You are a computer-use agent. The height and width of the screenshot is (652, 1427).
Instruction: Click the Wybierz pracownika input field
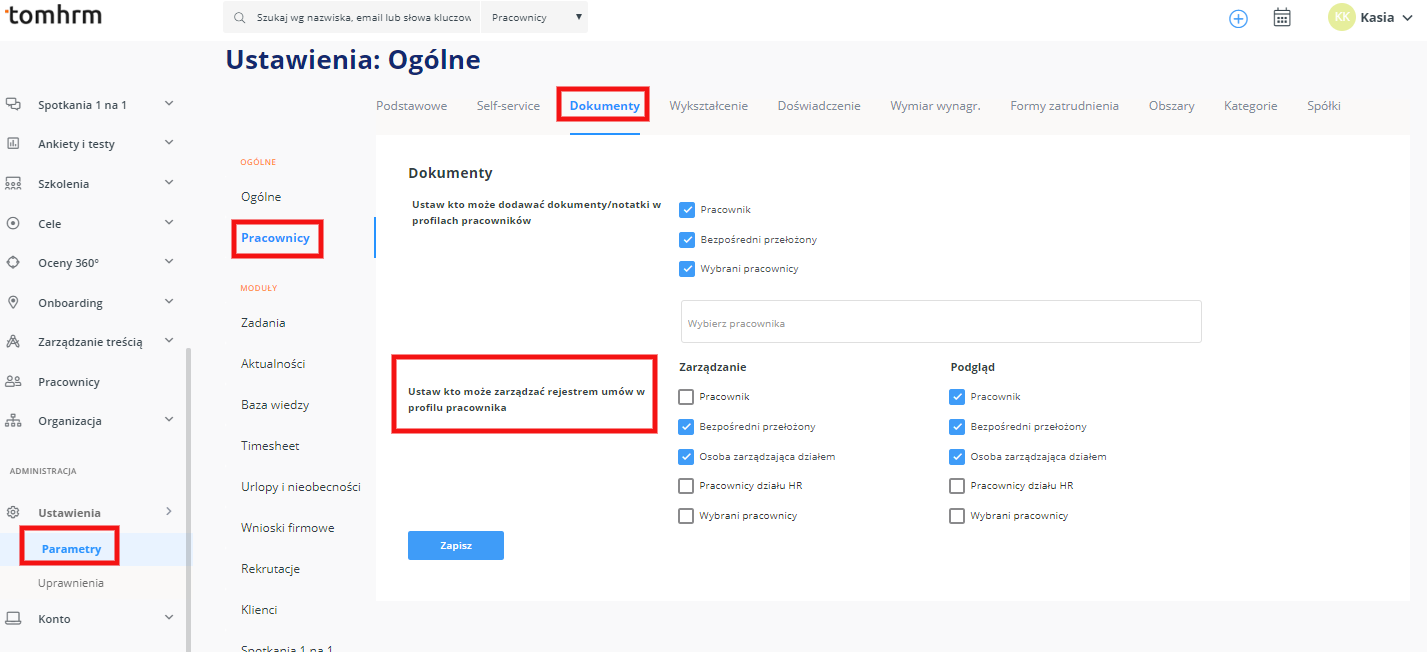[x=940, y=323]
